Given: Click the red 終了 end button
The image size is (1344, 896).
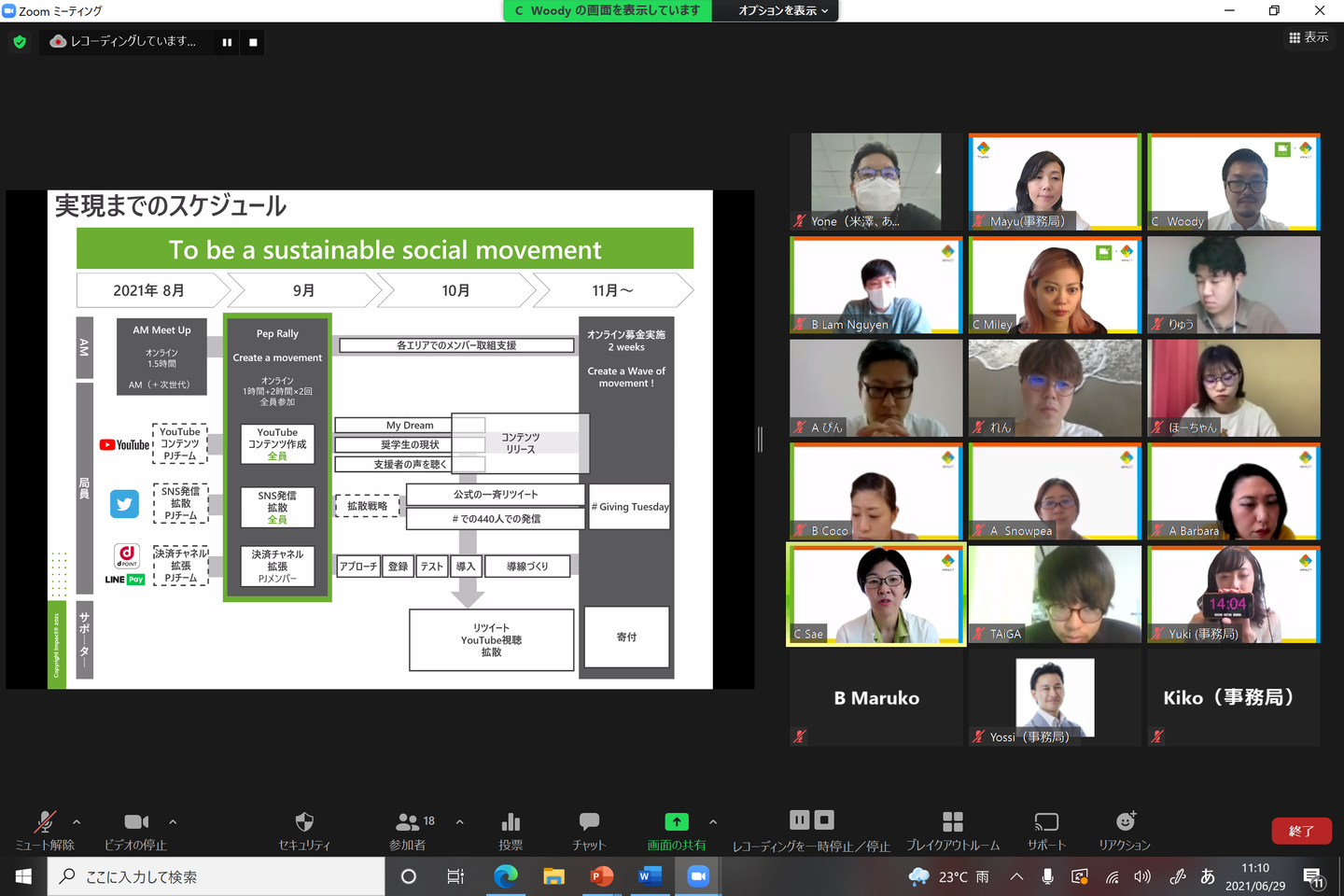Looking at the screenshot, I should point(1301,831).
